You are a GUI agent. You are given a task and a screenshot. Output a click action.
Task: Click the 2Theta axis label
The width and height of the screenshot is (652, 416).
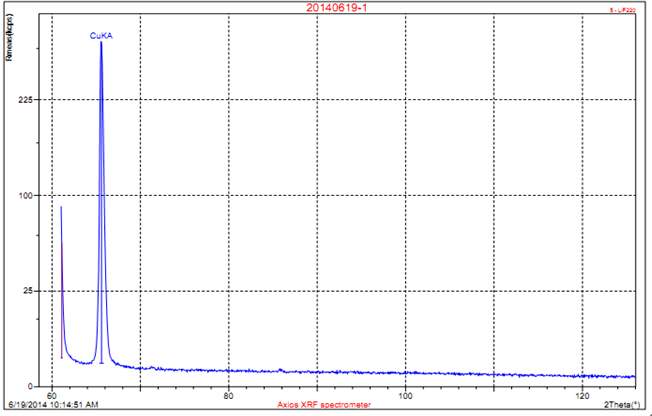click(x=622, y=404)
